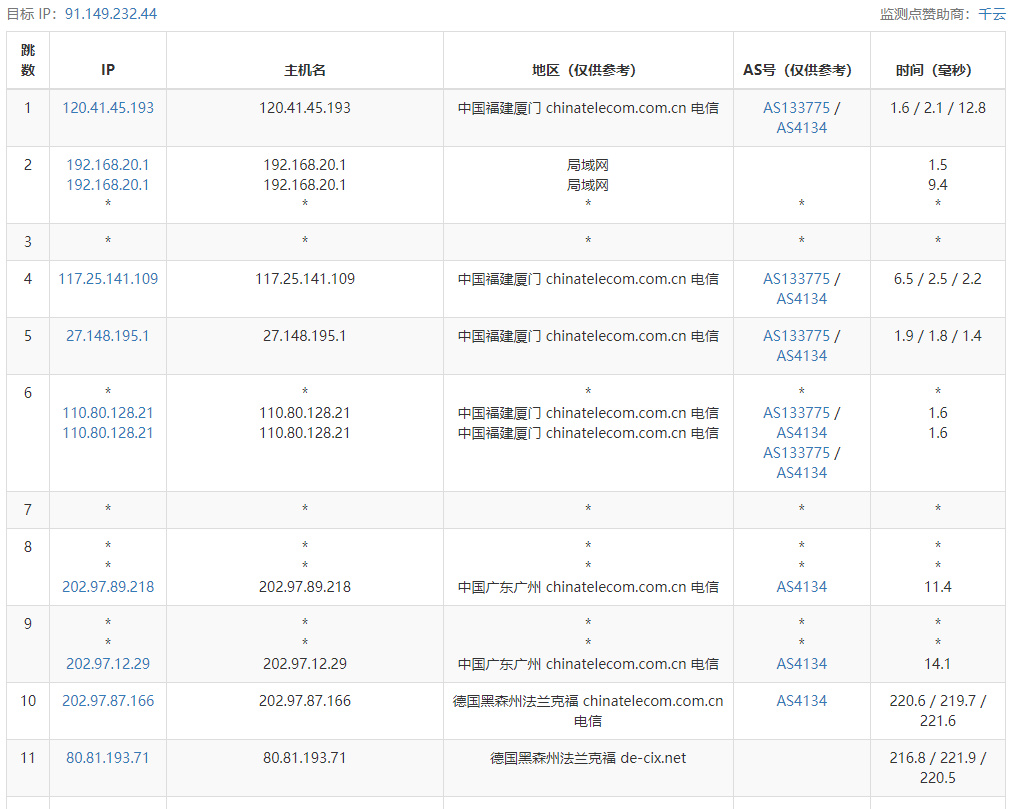The image size is (1010, 809).
Task: Click AS133775 link in hop 5 row
Action: (x=796, y=336)
